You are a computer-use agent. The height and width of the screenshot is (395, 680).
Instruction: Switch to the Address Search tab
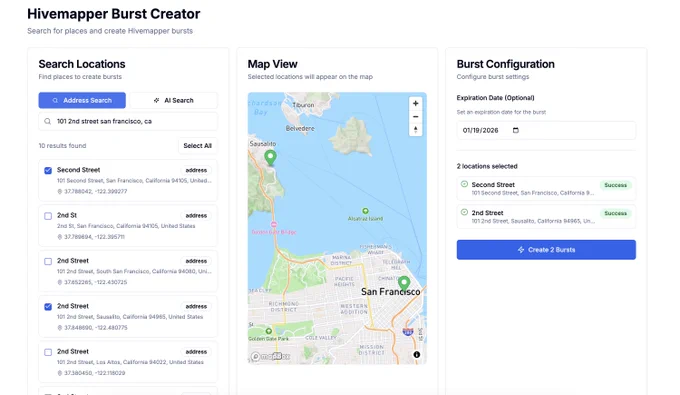click(x=82, y=100)
